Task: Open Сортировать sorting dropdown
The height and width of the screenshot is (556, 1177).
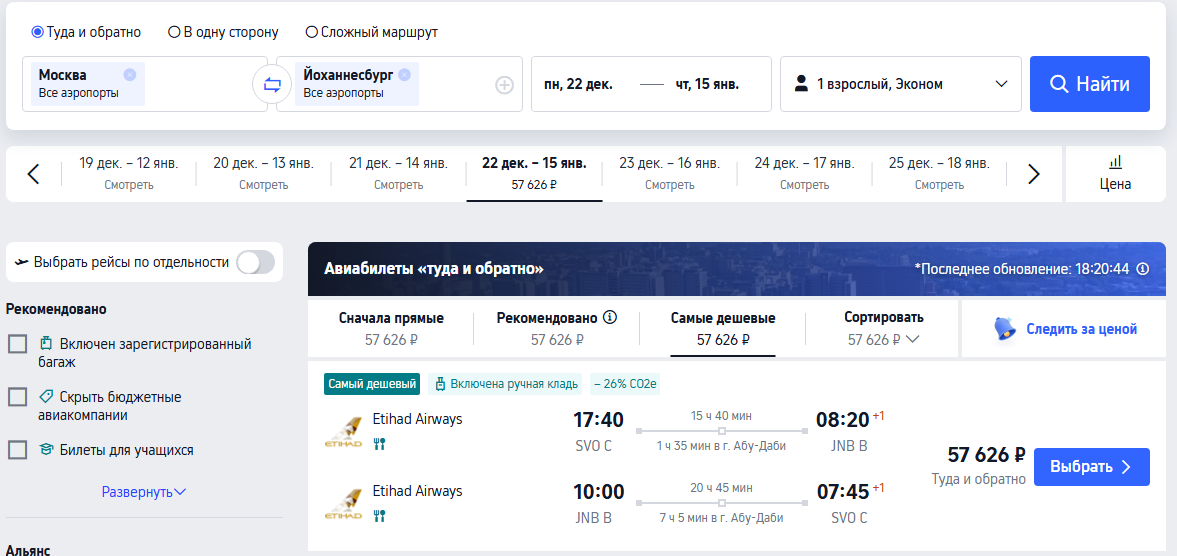Action: 884,328
